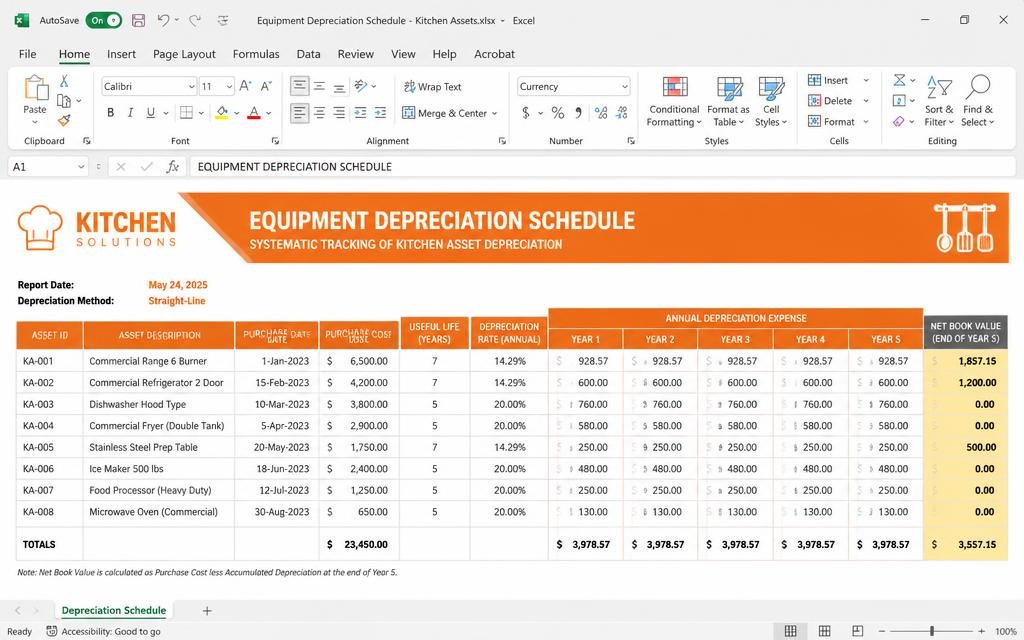Increase decimal places
The image size is (1024, 640).
click(x=601, y=113)
